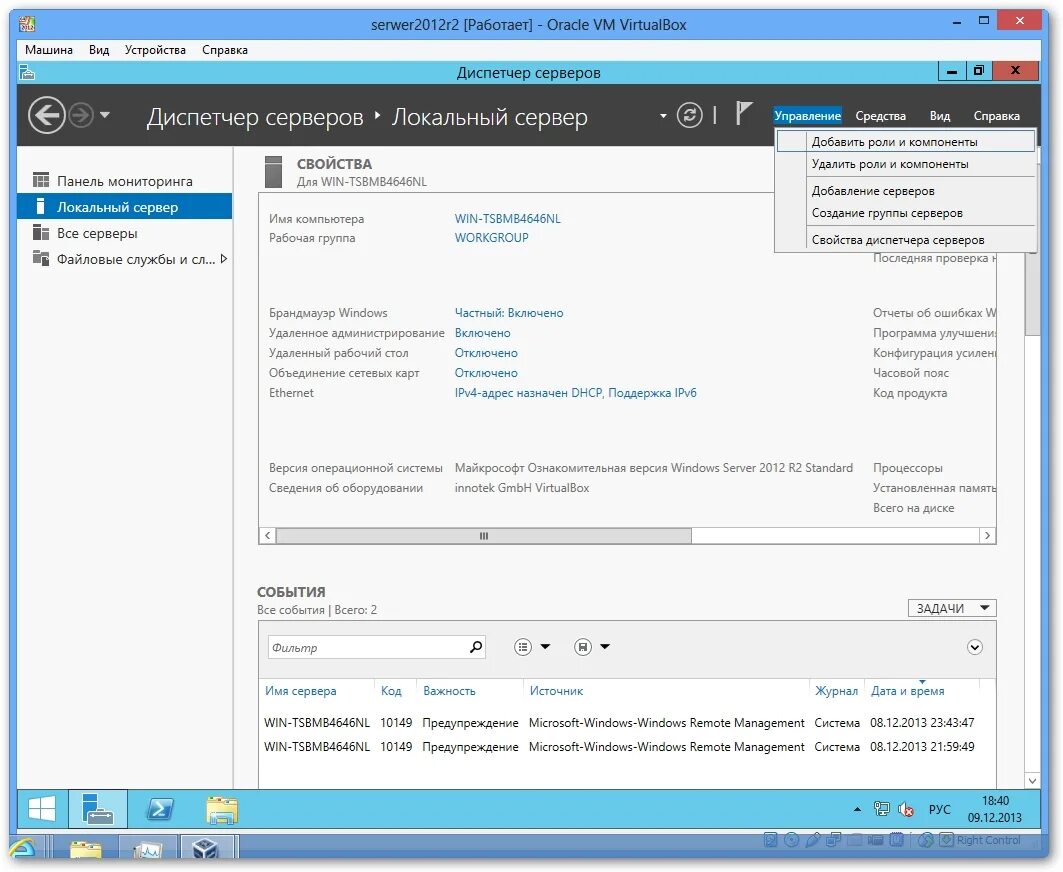Open the VirtualBox Вид menu
Screen dimensions: 1063x872
pos(99,49)
